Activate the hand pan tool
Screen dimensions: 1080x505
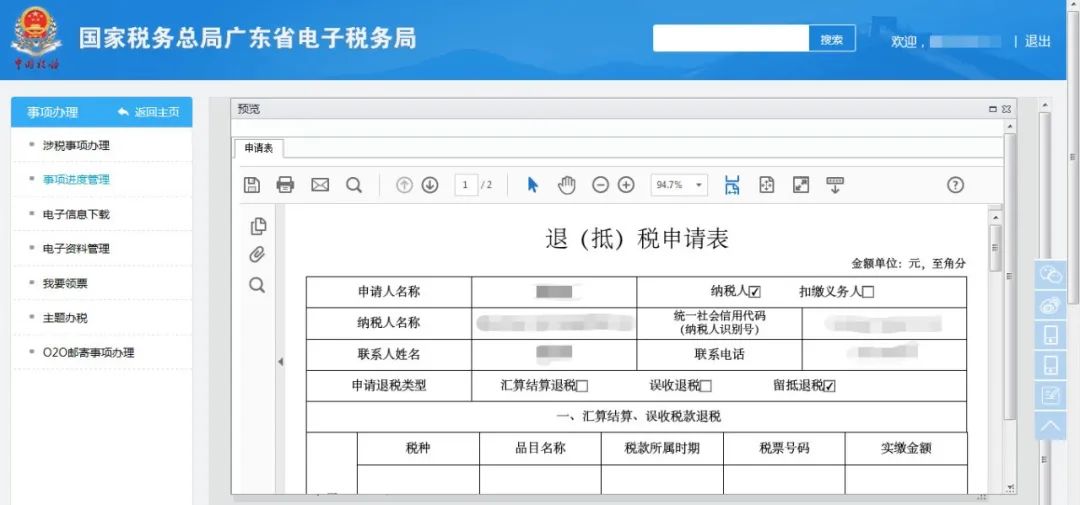click(567, 185)
